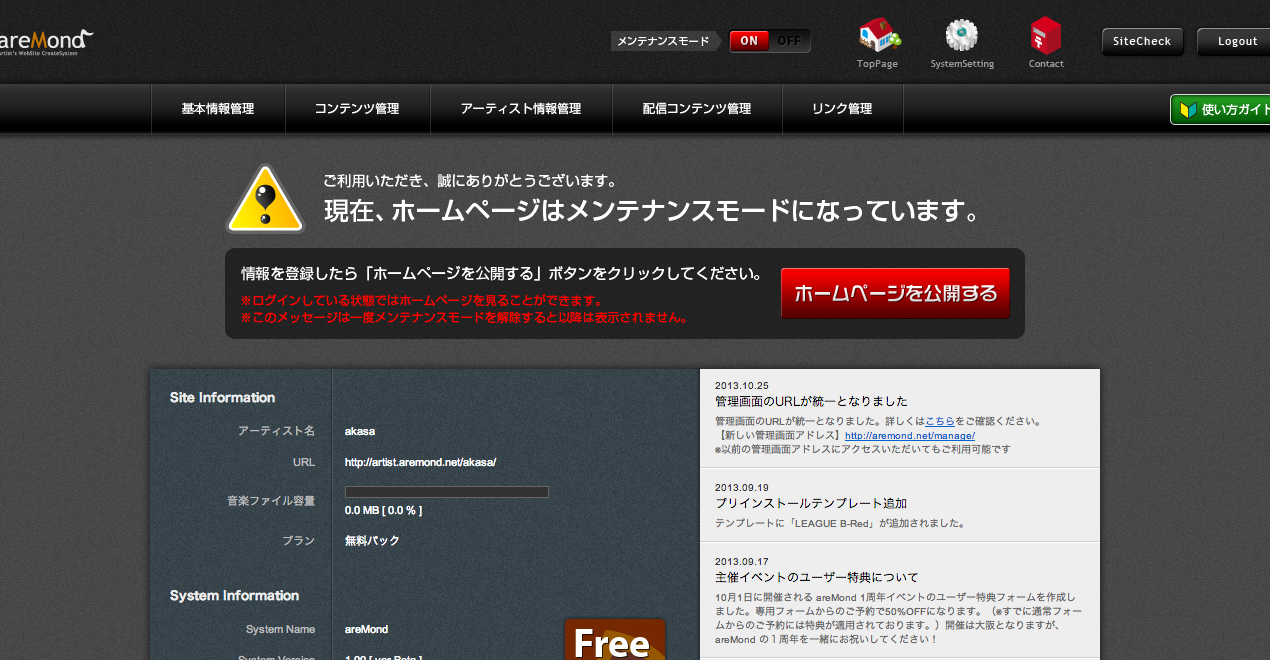
Task: Click the SiteCheck button
Action: click(1142, 41)
